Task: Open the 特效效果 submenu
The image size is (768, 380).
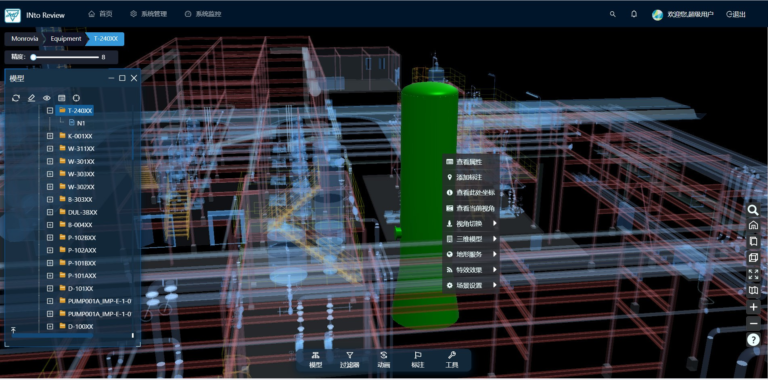Action: click(x=471, y=270)
